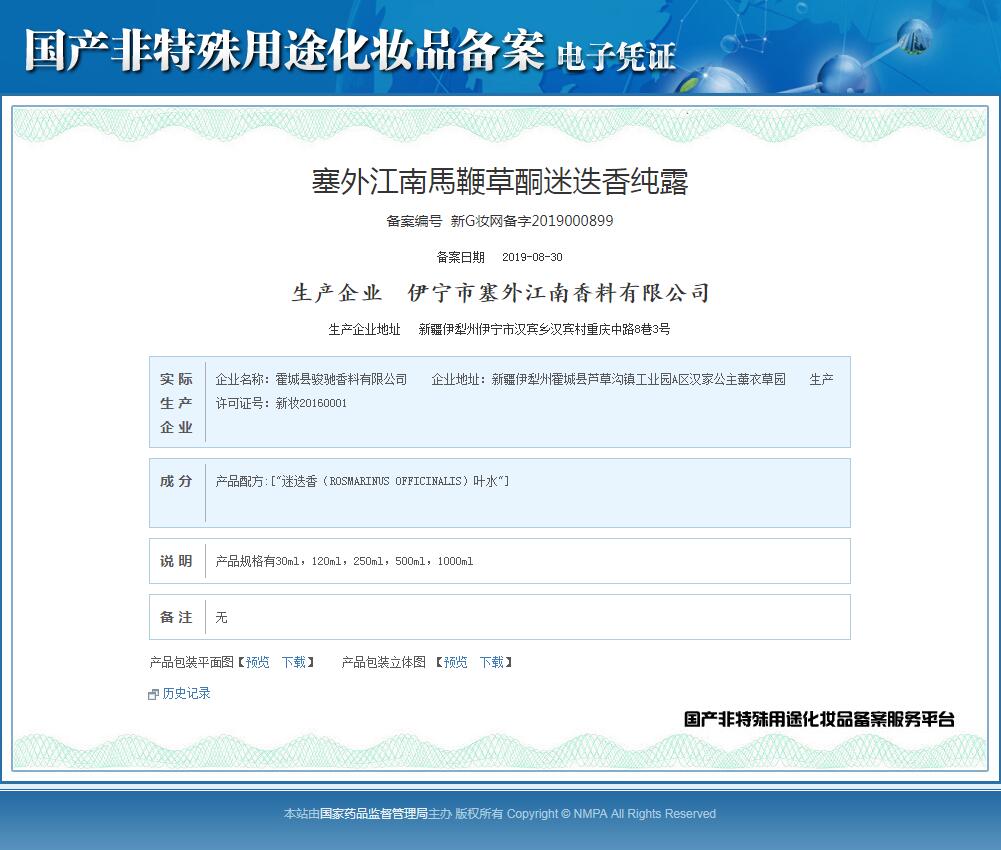Select the filing number 新G妆网备字2019000899

tap(532, 221)
